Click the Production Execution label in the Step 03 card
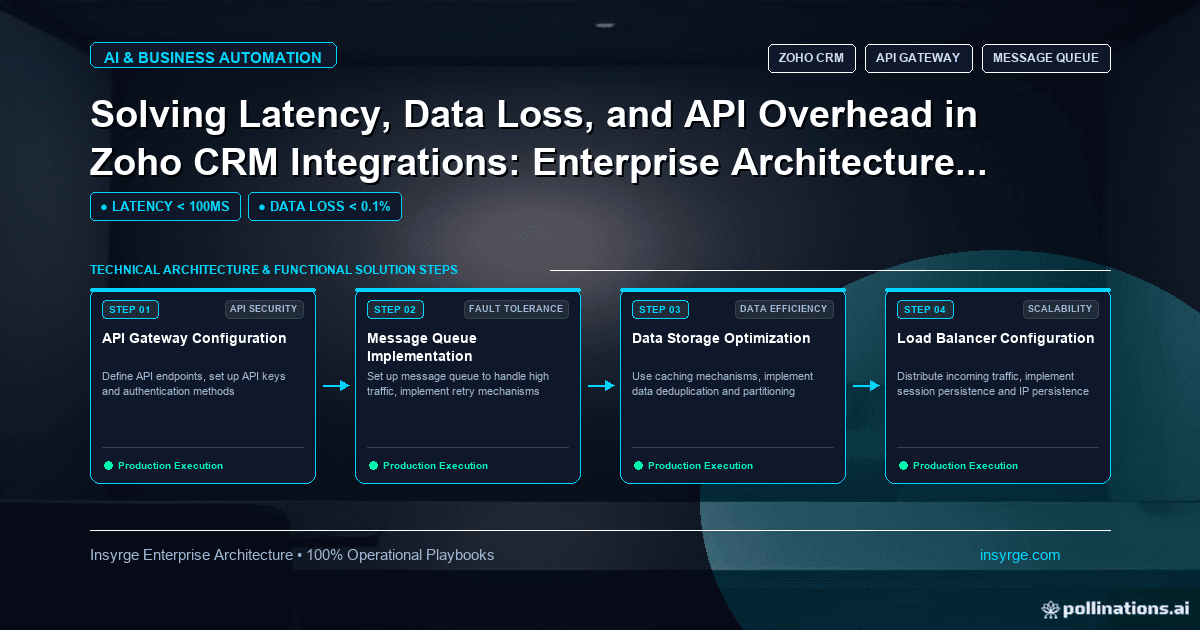This screenshot has width=1200, height=630. (x=700, y=466)
